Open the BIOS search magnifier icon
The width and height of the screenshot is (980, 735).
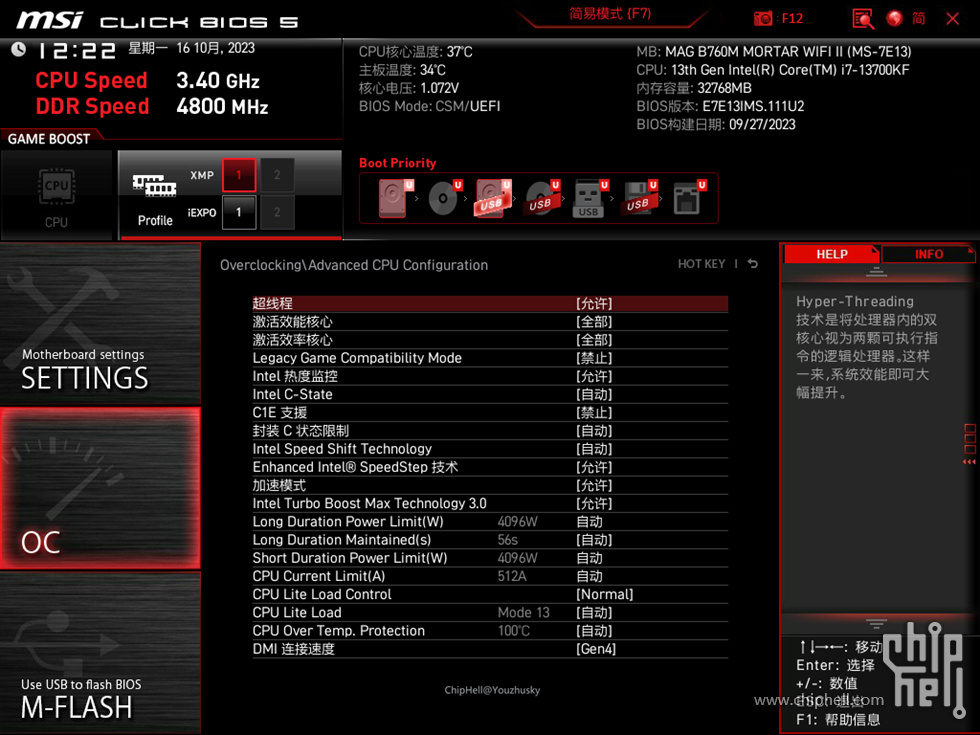863,19
